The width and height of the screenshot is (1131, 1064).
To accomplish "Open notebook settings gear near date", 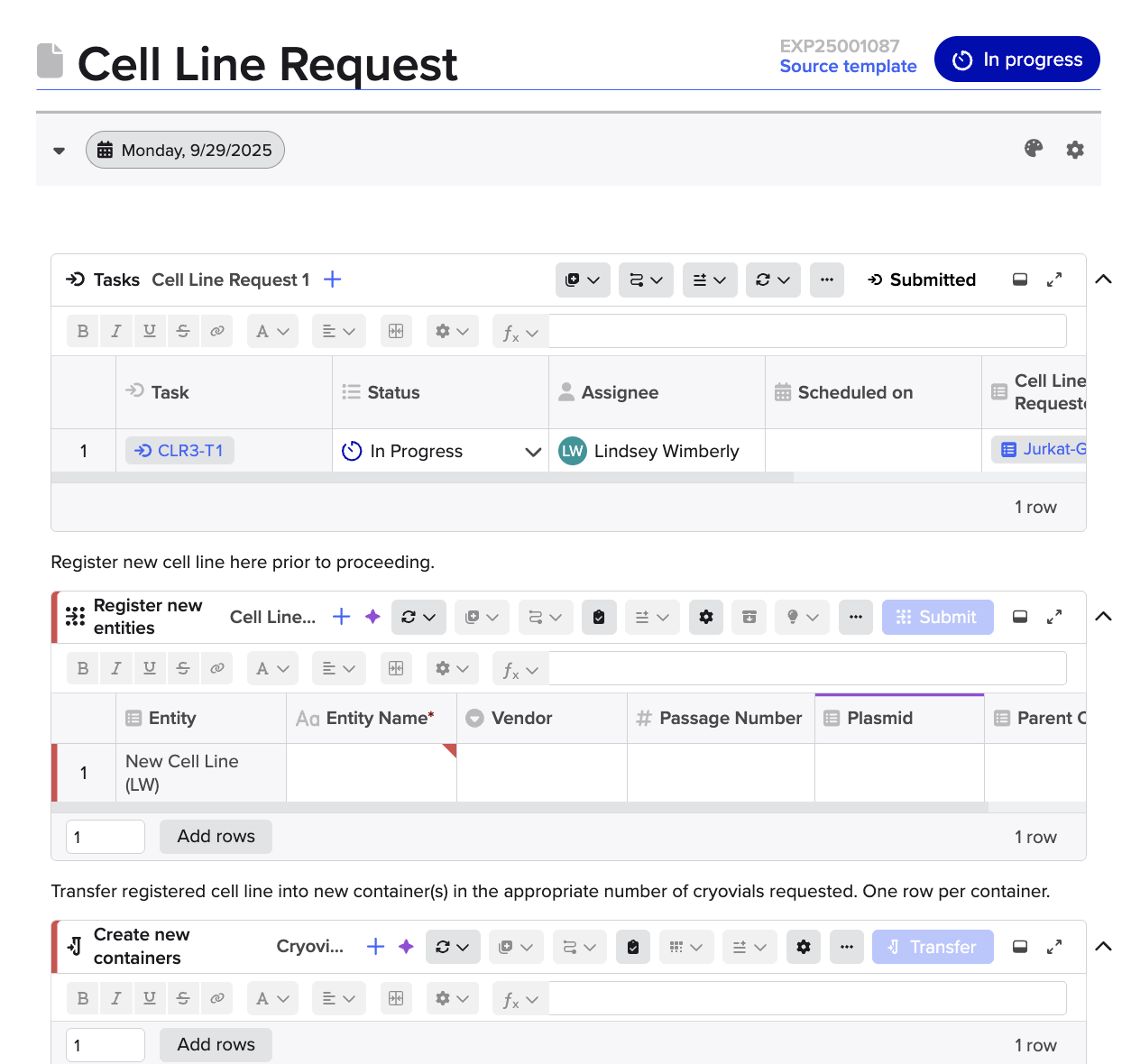I will (x=1074, y=150).
